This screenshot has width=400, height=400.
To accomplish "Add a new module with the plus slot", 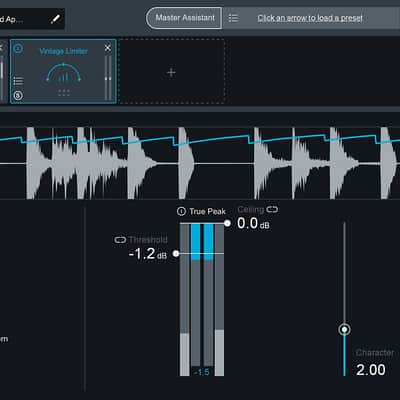I will point(171,72).
